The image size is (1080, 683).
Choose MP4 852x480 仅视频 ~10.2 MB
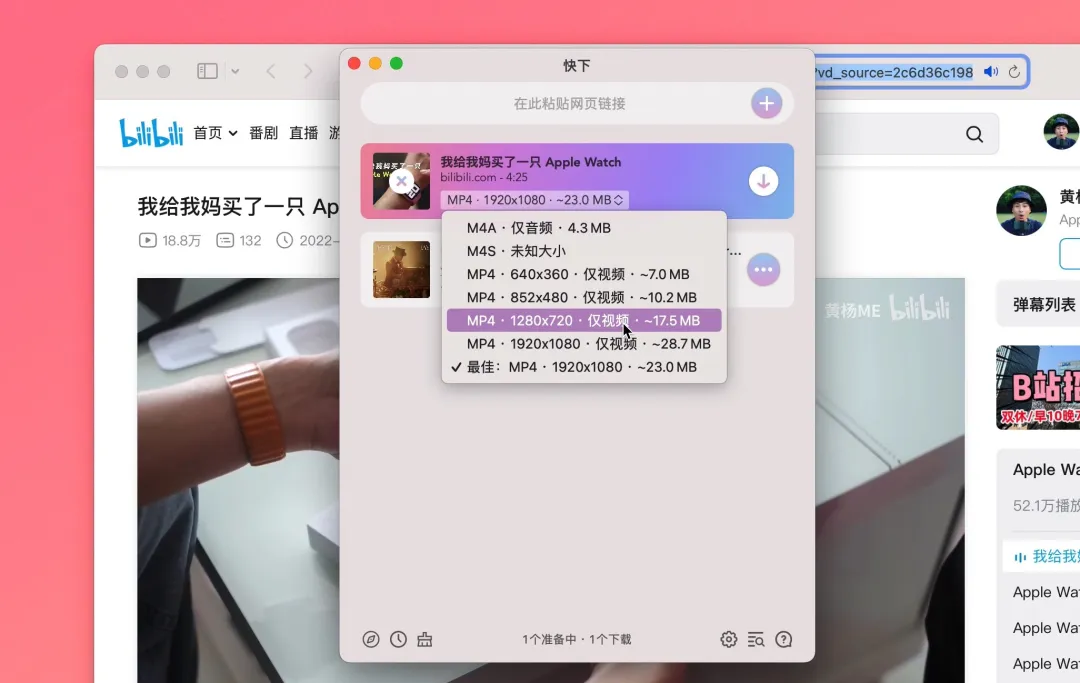584,297
